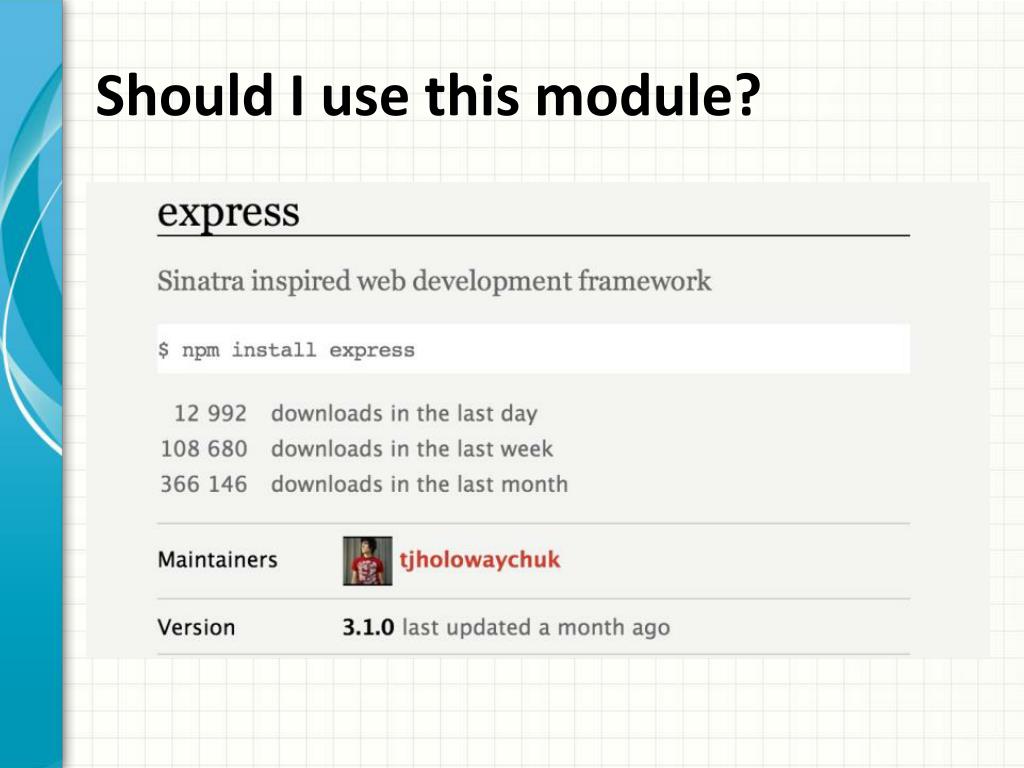Click 'downloads in the last day' text
This screenshot has height=768, width=1024.
point(404,413)
